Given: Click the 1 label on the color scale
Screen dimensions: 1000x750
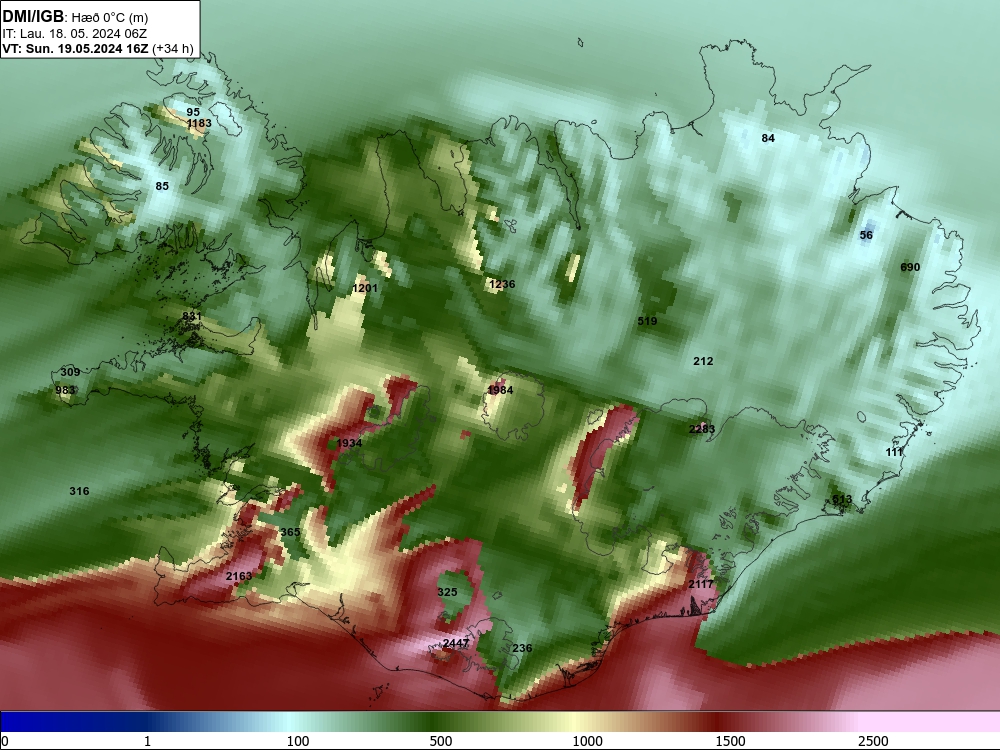Looking at the screenshot, I should click(x=147, y=741).
